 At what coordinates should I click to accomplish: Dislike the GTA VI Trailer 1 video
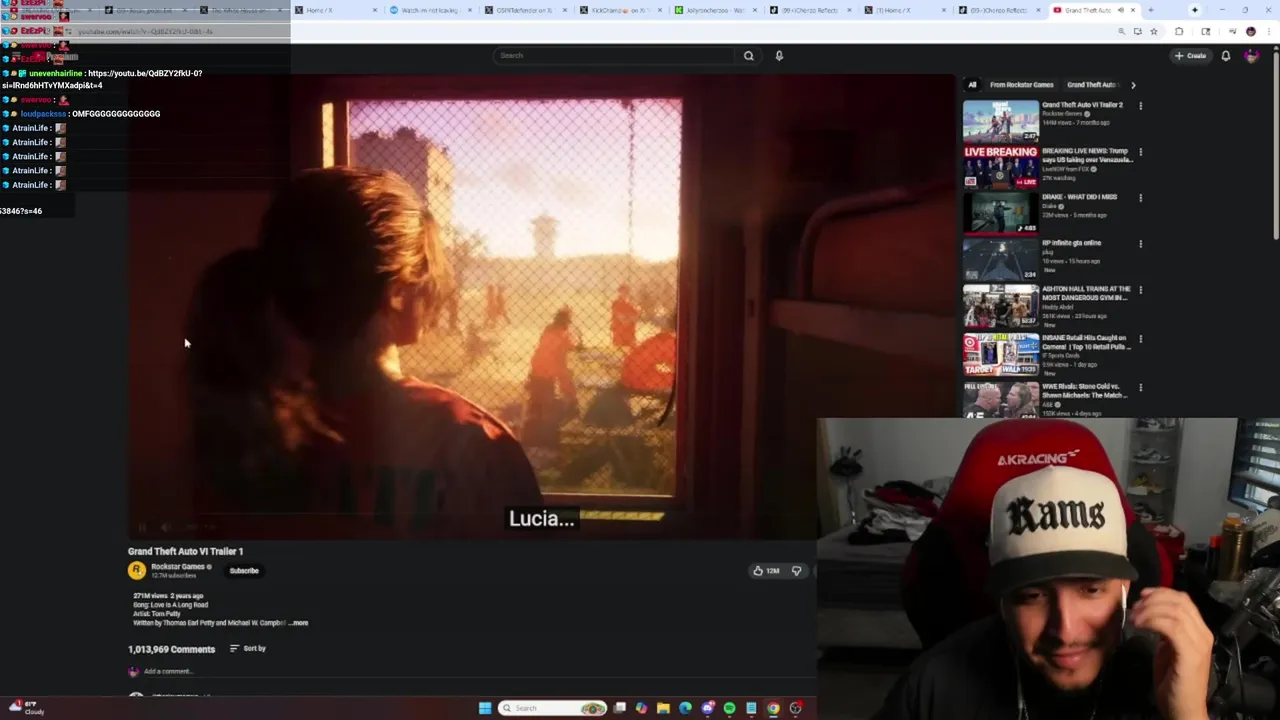796,571
